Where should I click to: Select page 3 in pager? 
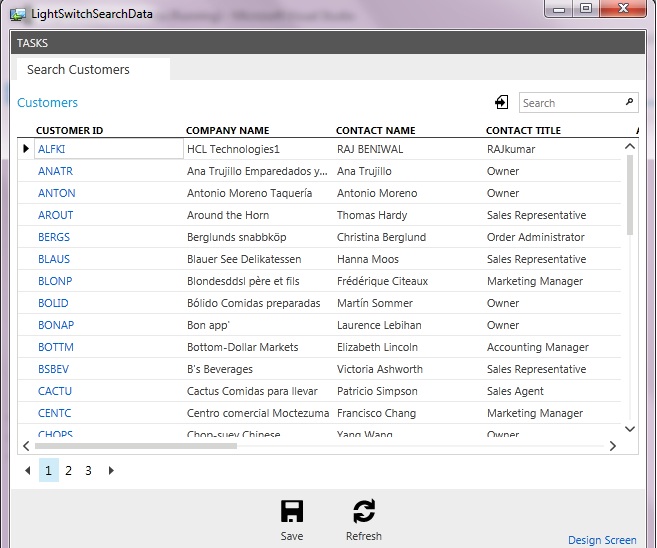[x=88, y=470]
